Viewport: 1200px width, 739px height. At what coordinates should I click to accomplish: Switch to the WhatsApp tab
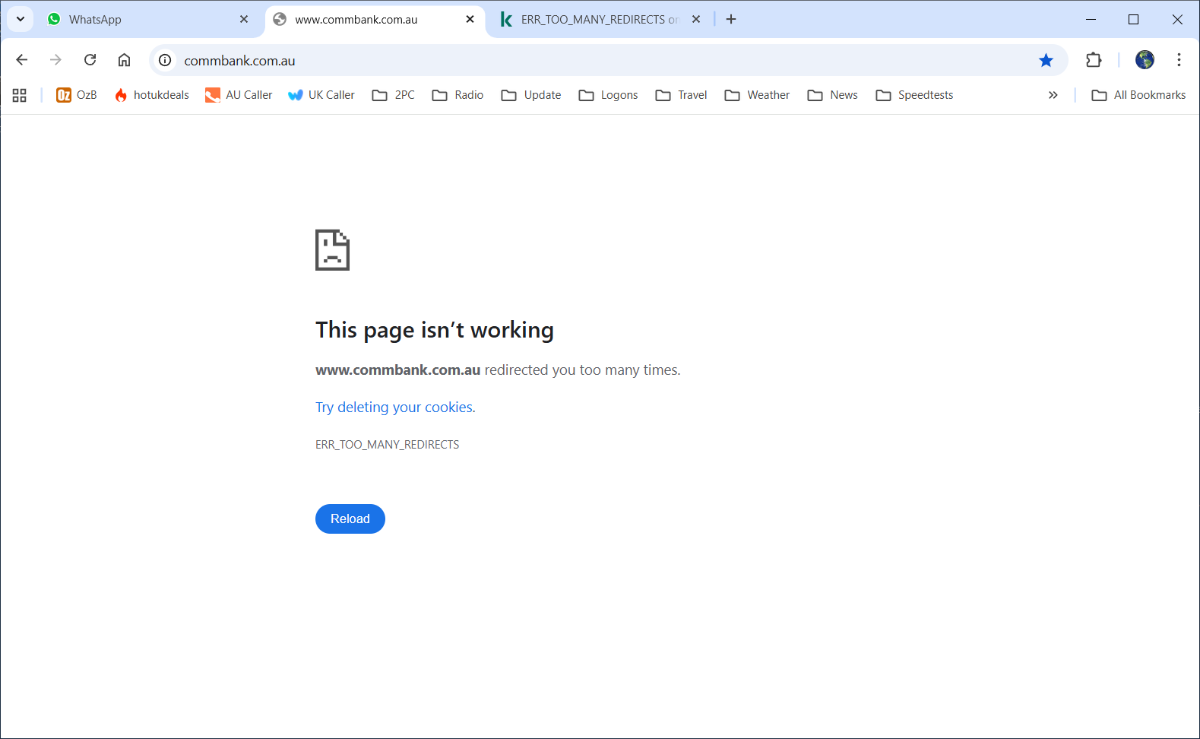(x=148, y=19)
